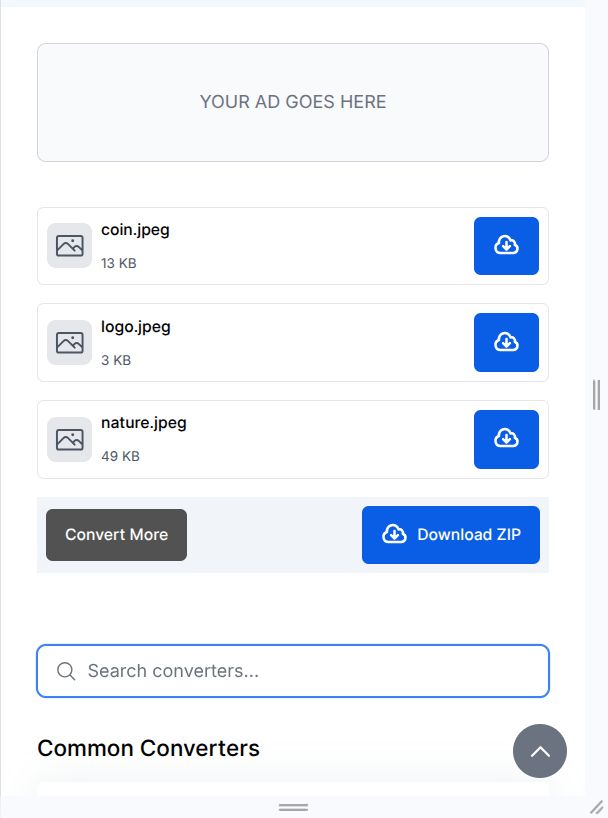This screenshot has height=818, width=608.
Task: Click the YOUR AD GOES HERE banner
Action: tap(293, 102)
